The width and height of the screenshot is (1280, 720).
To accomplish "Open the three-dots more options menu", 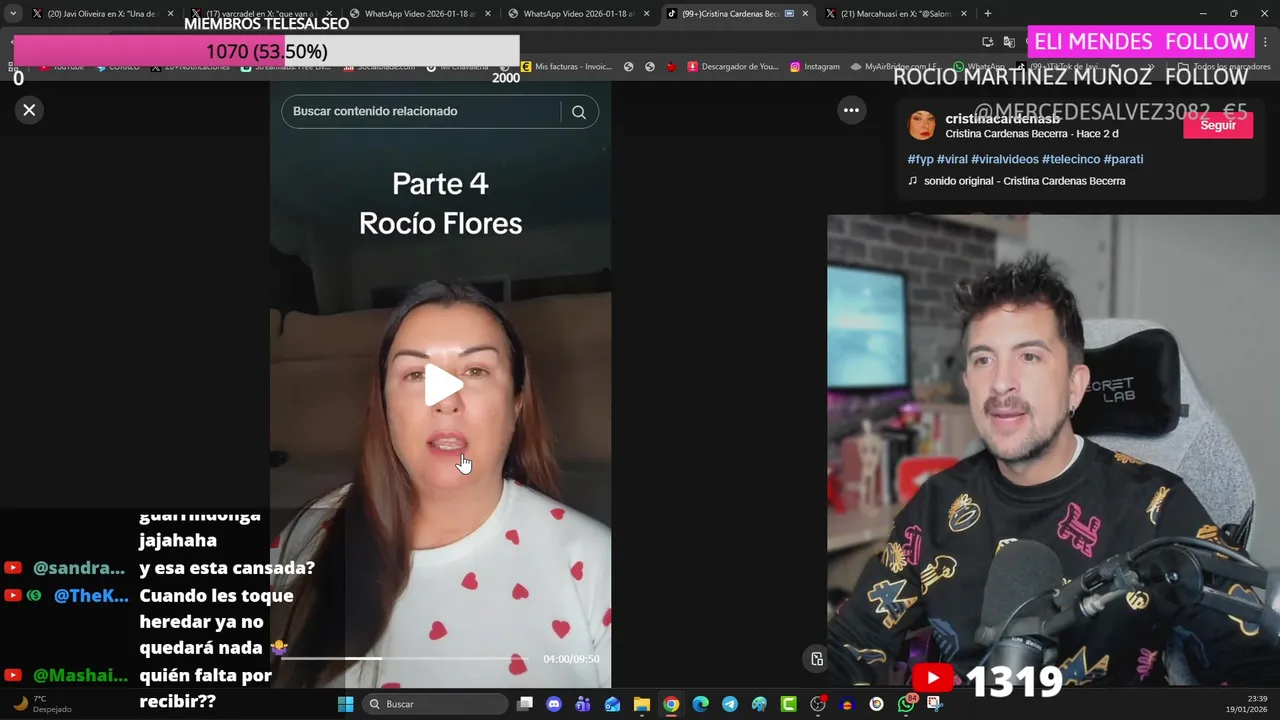I will pyautogui.click(x=851, y=111).
